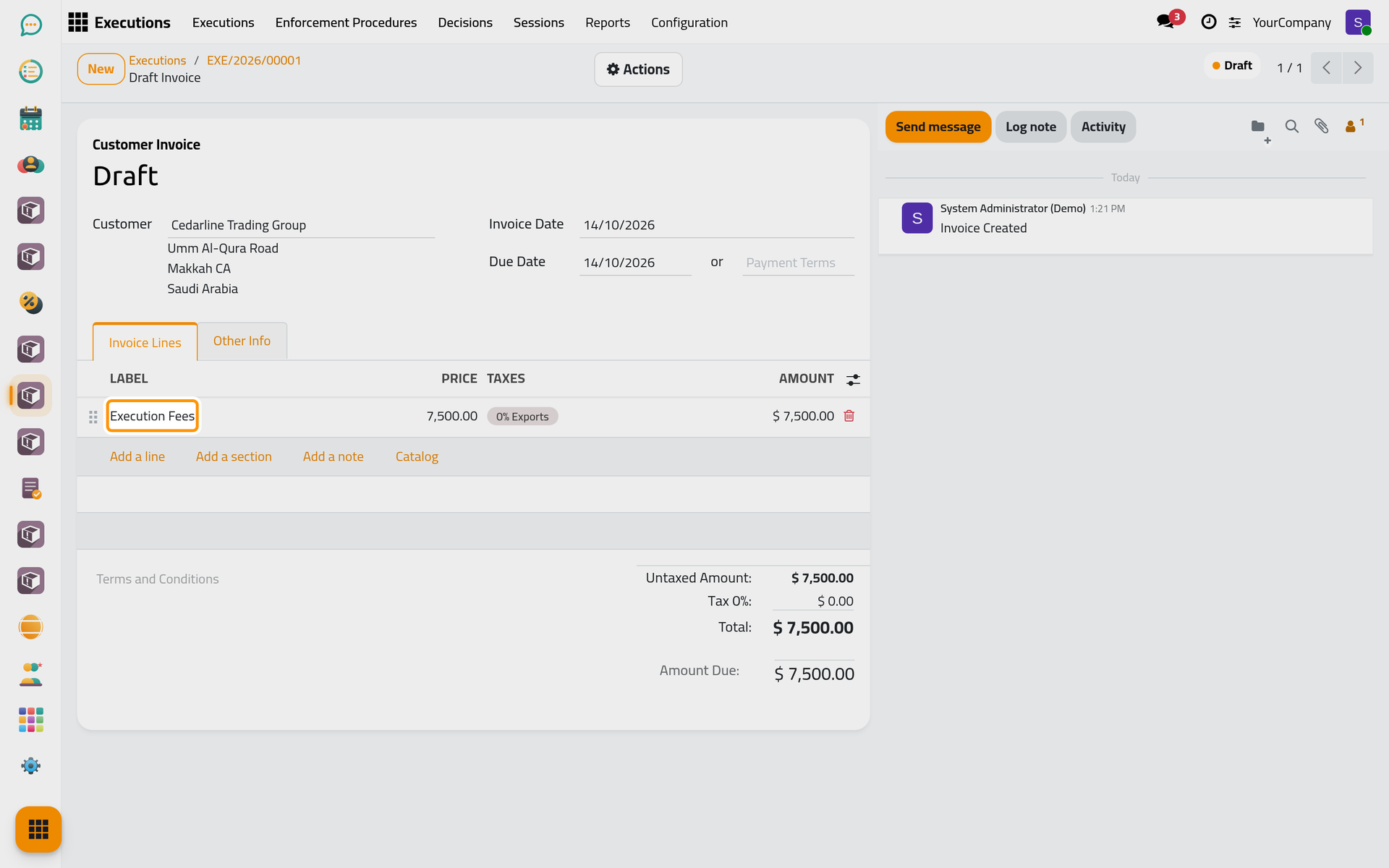Open the settings gear app in sidebar
This screenshot has width=1389, height=868.
click(x=30, y=766)
